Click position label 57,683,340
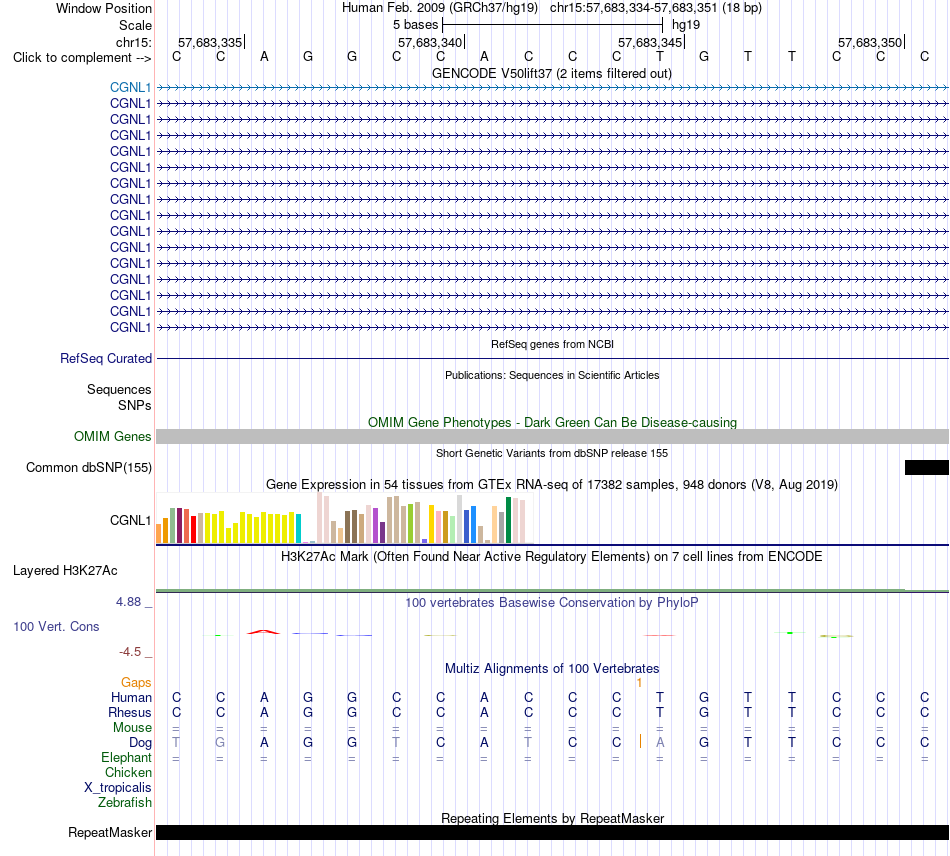Image resolution: width=950 pixels, height=856 pixels. click(x=430, y=42)
